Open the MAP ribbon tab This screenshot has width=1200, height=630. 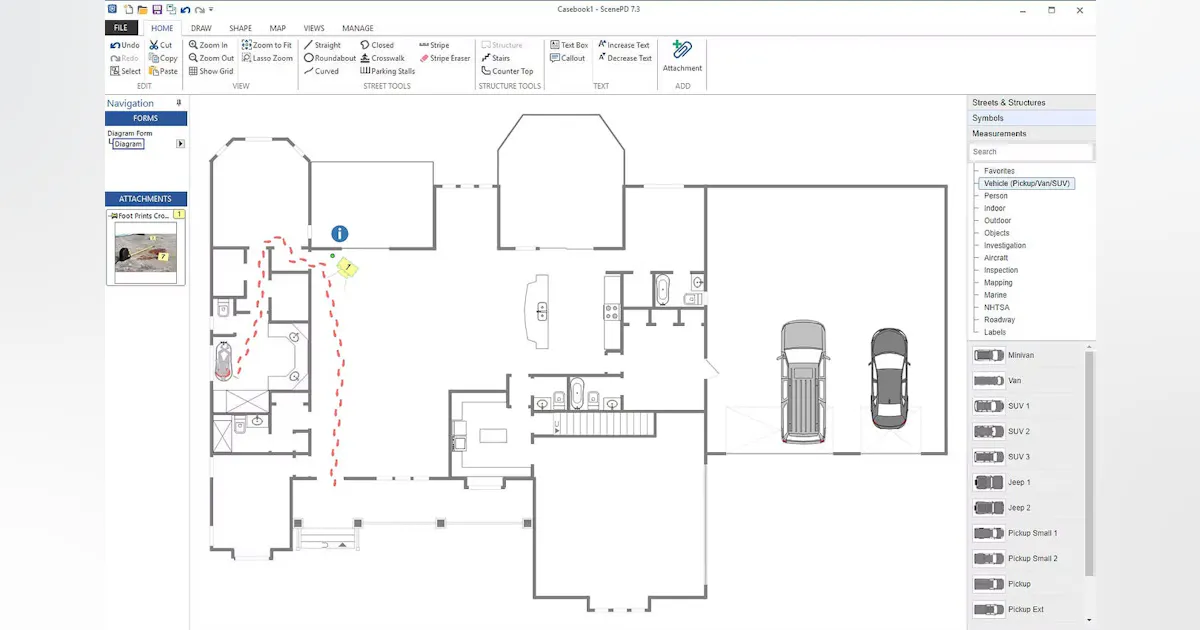tap(278, 28)
